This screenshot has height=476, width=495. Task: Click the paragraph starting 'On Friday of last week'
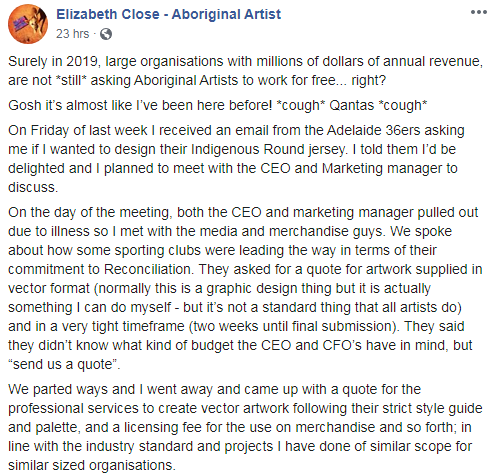(236, 159)
